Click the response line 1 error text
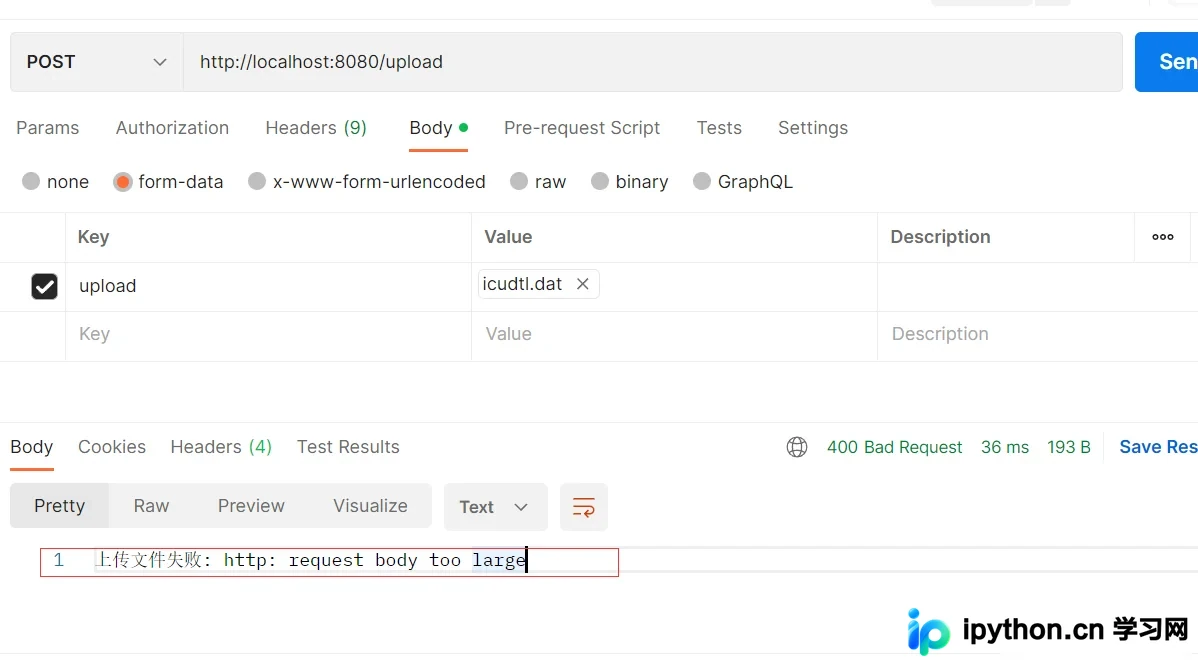 pyautogui.click(x=310, y=560)
